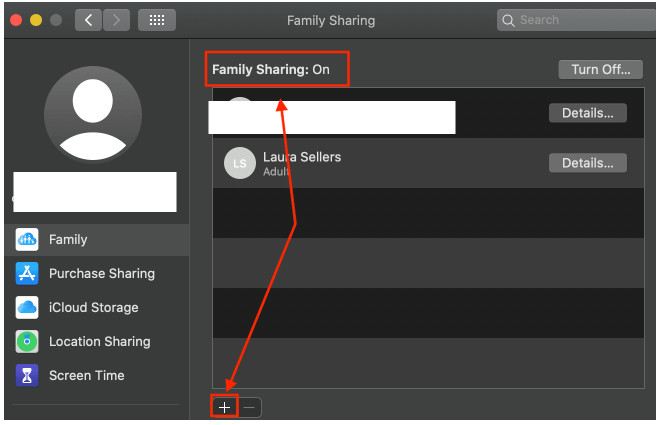Open the Screen Time hourglass icon

coord(28,375)
